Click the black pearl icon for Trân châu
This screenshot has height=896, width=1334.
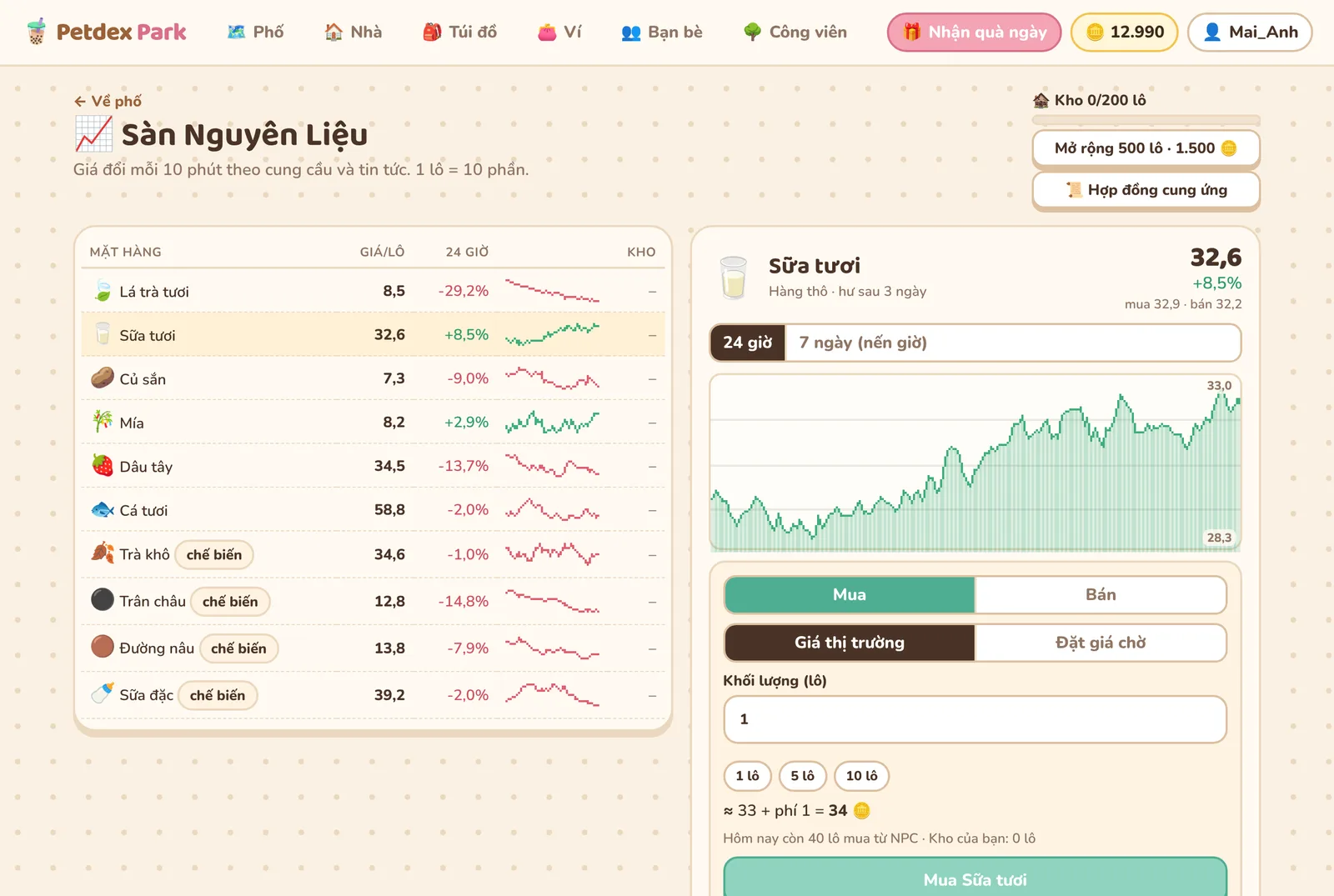pos(103,600)
